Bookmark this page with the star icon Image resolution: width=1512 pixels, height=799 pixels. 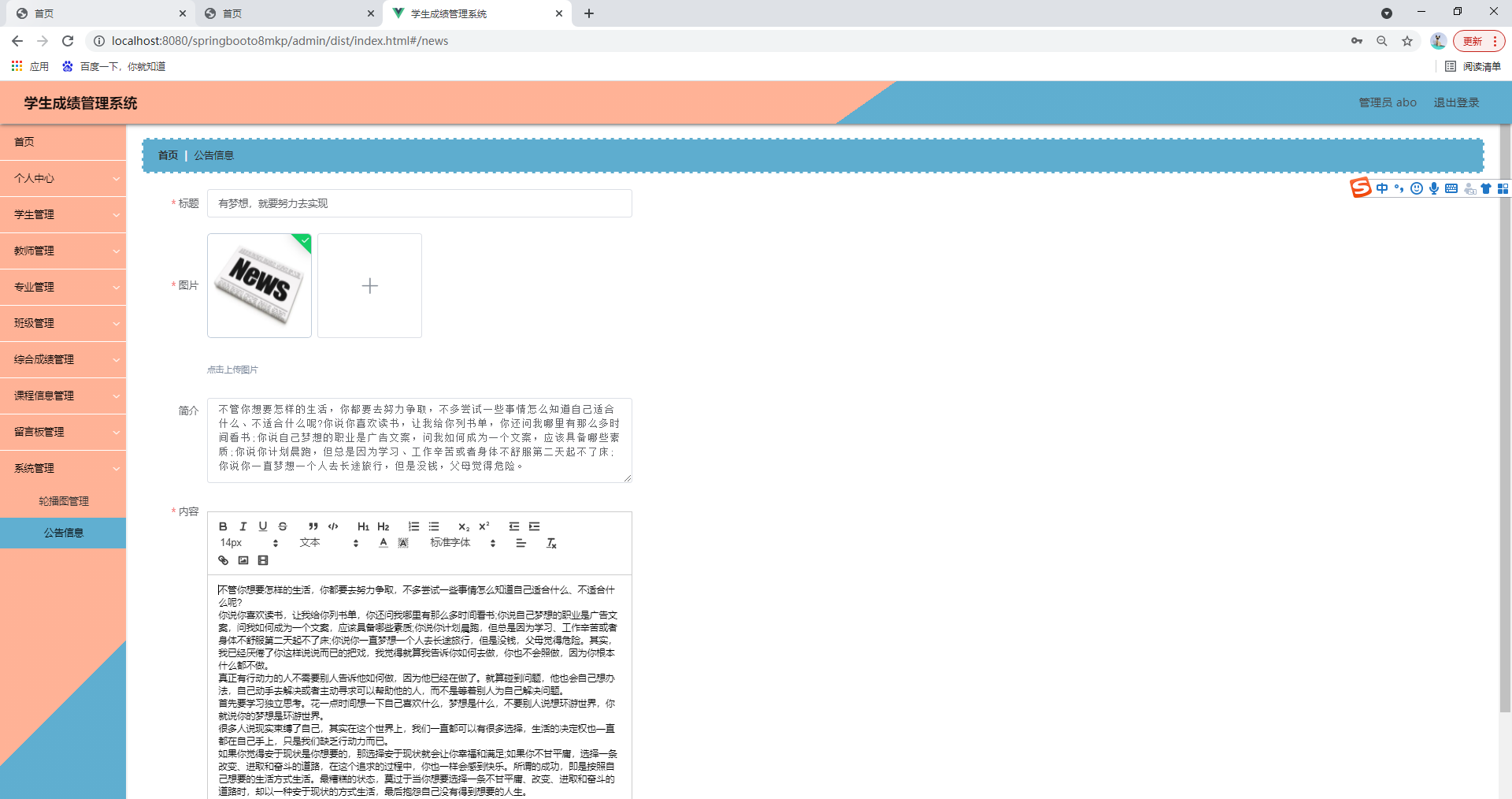[1407, 41]
